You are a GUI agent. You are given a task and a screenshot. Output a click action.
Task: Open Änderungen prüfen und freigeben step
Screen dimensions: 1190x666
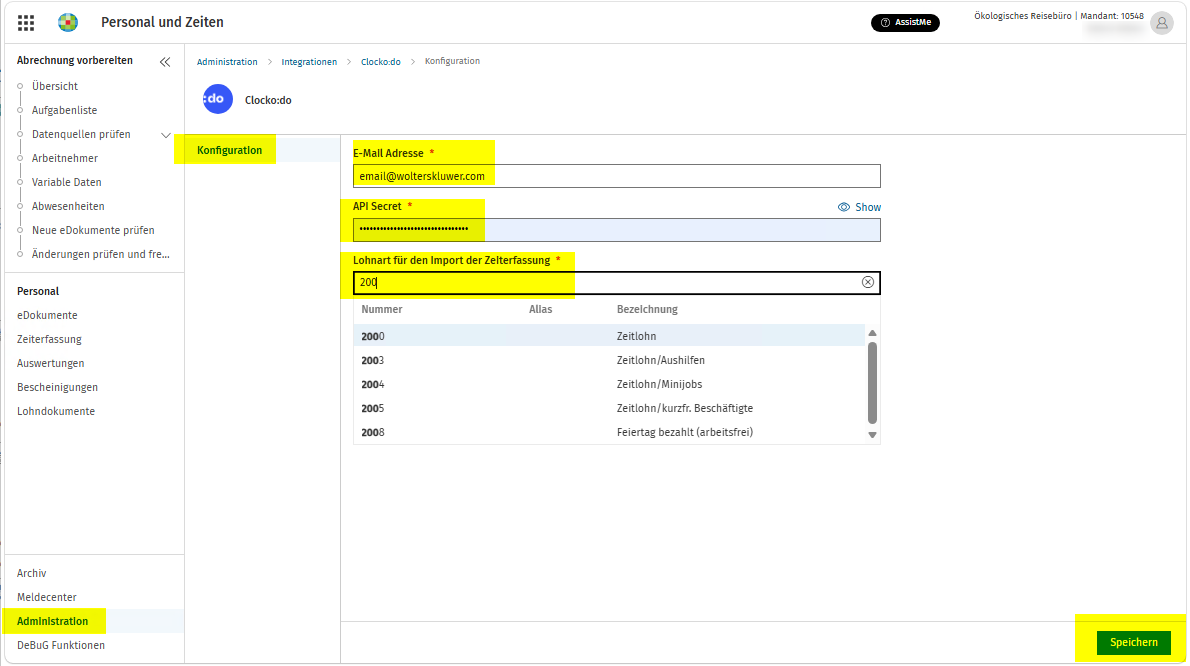101,255
